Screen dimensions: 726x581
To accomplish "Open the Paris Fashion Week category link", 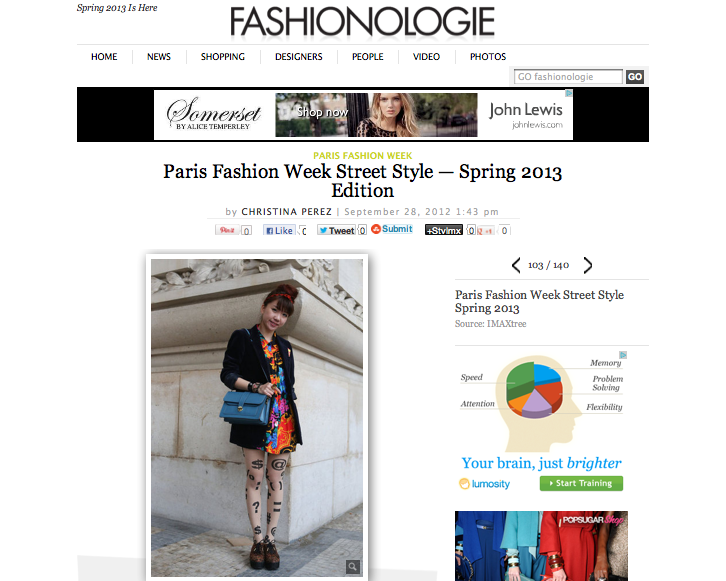I will (x=363, y=156).
